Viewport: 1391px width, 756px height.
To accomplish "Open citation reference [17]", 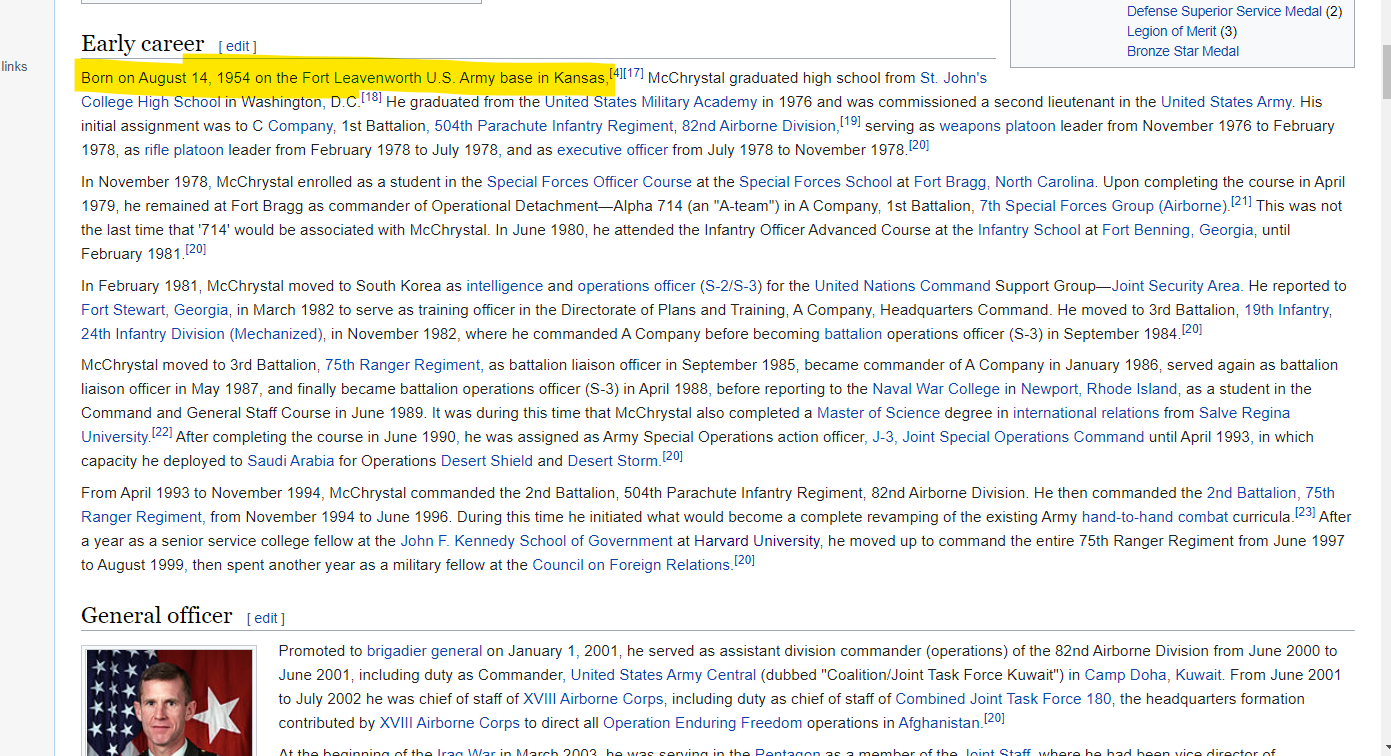I will [633, 73].
